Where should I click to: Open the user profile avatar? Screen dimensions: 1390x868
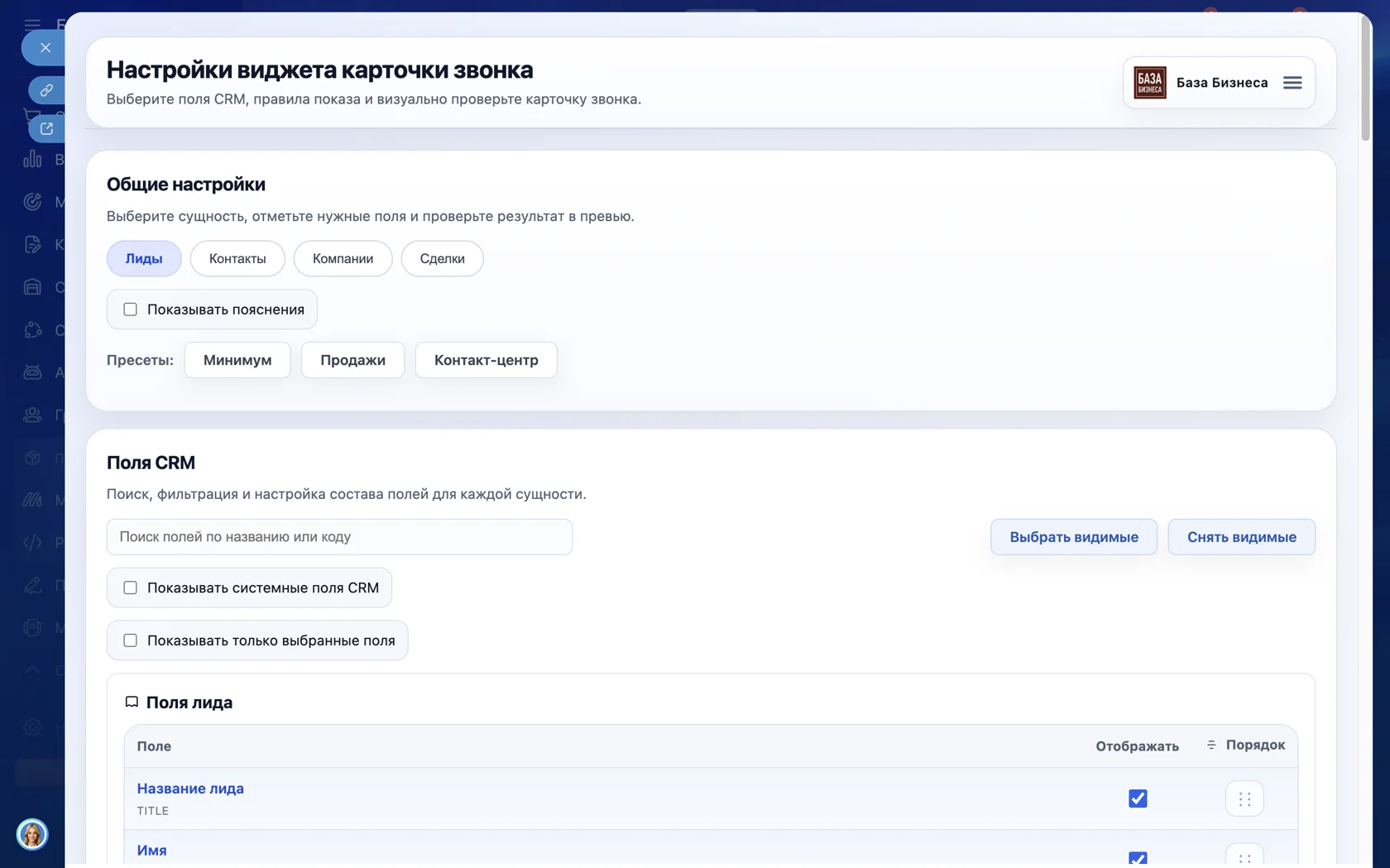(32, 834)
